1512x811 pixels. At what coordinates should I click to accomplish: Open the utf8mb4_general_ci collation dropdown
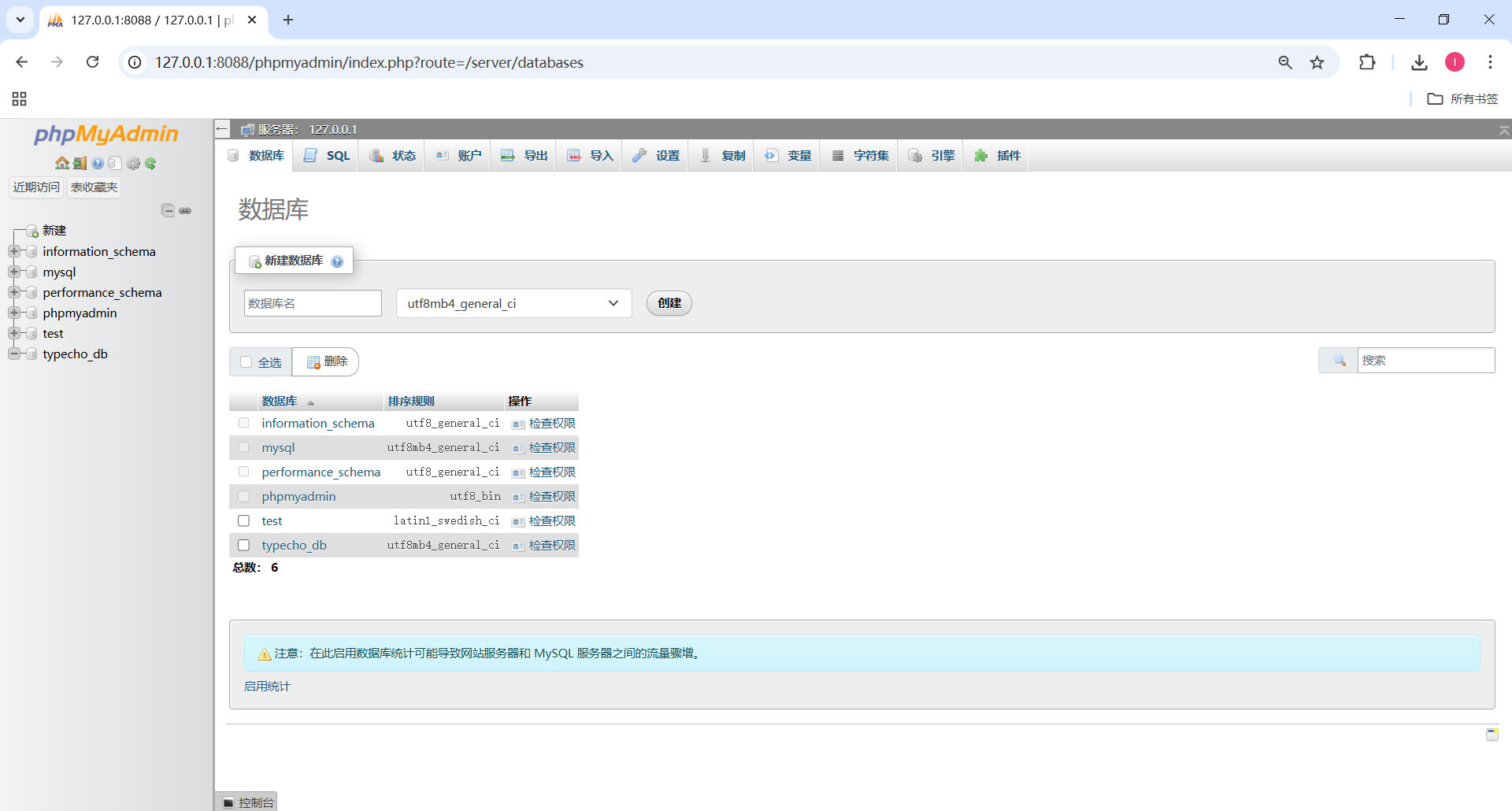click(x=513, y=303)
